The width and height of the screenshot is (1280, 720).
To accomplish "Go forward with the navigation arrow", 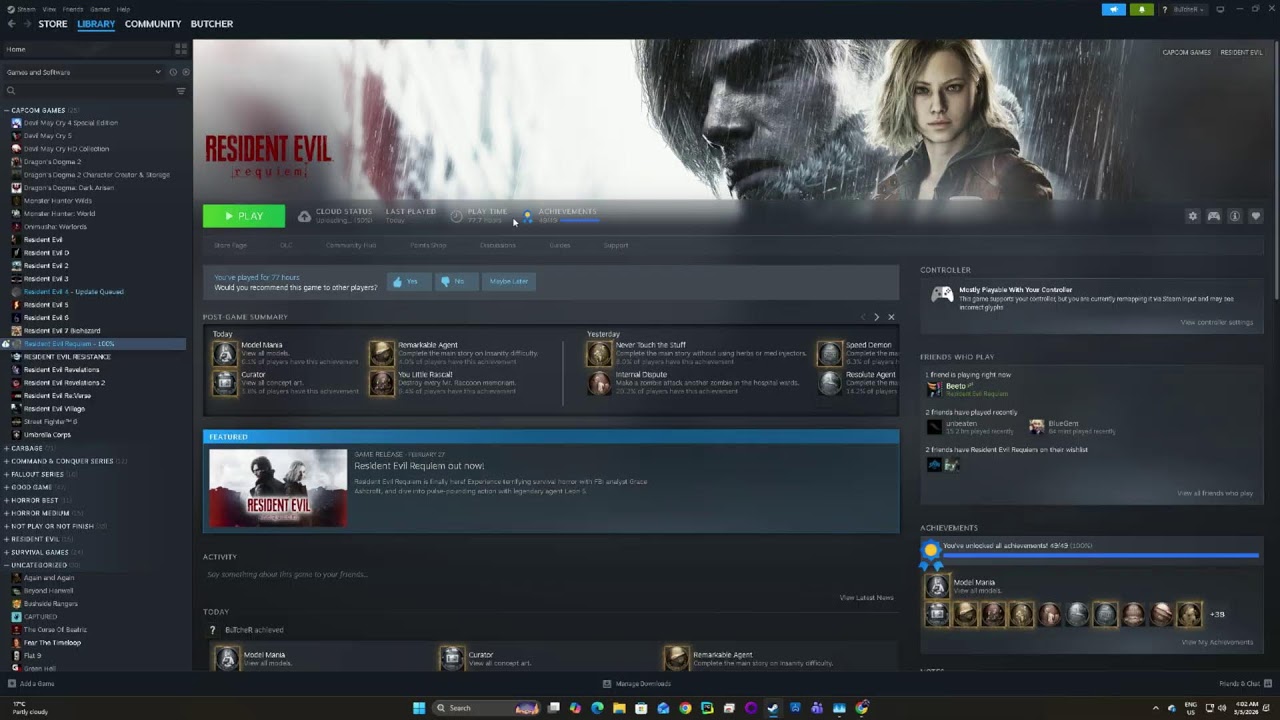I will [27, 24].
